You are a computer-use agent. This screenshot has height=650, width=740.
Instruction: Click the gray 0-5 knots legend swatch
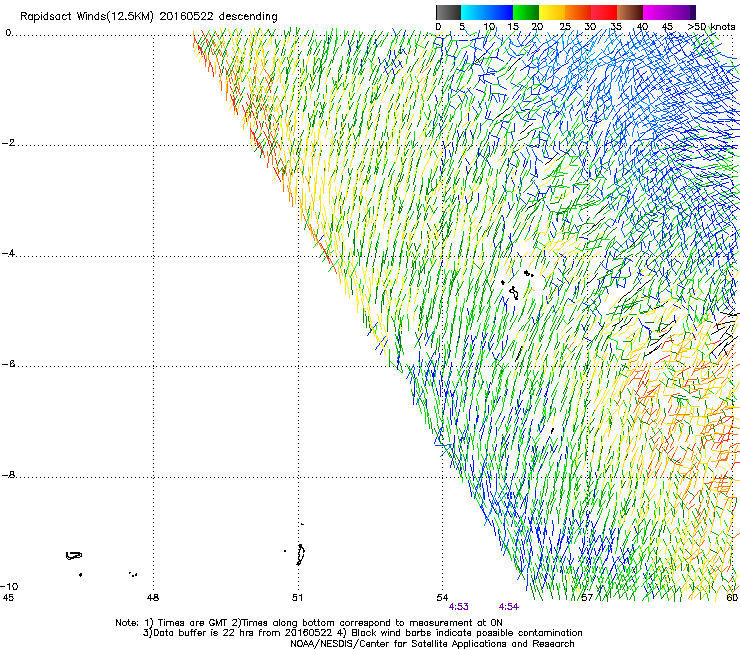[x=448, y=12]
